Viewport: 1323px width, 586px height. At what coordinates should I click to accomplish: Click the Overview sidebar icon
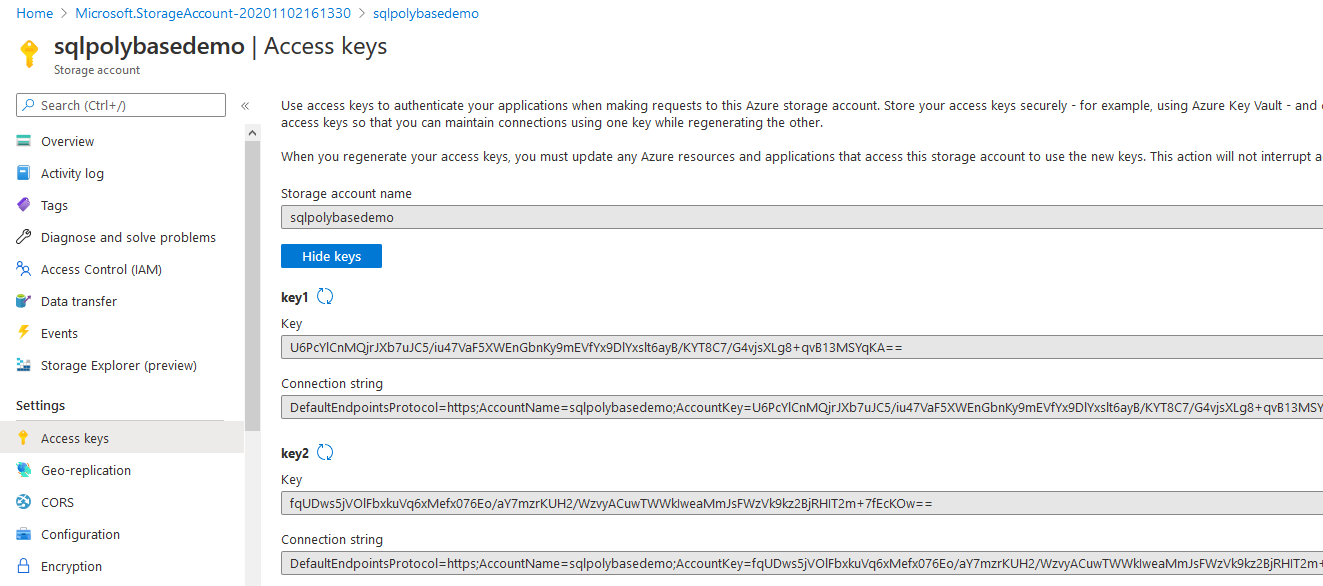tap(24, 141)
